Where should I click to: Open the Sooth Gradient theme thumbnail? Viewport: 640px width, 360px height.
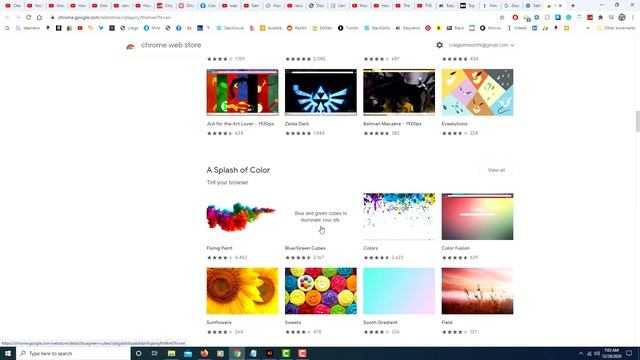tap(399, 291)
